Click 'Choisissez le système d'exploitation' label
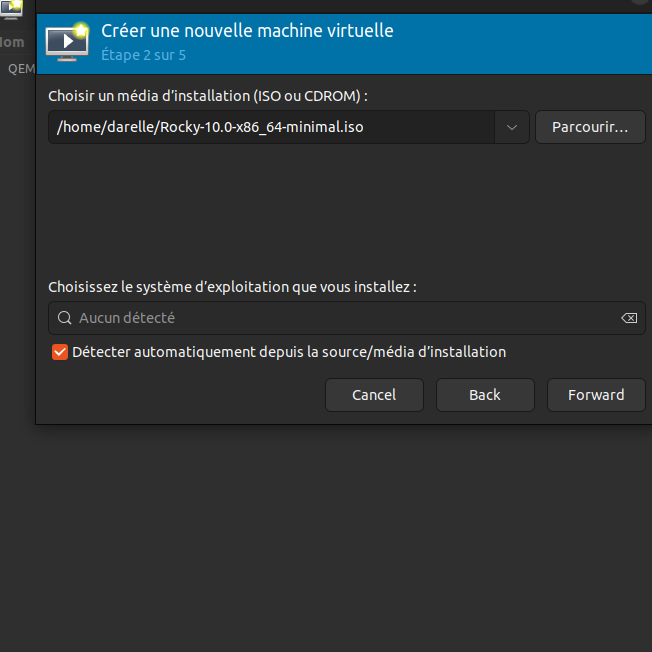This screenshot has width=652, height=652. pos(232,287)
